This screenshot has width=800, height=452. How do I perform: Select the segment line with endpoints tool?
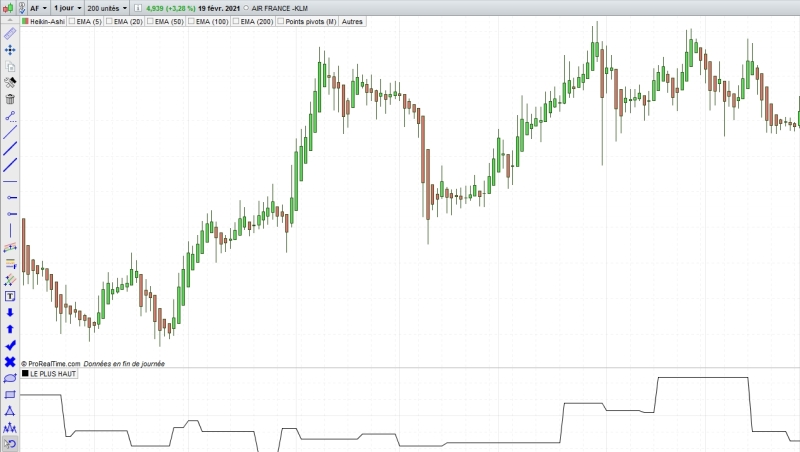[10, 116]
